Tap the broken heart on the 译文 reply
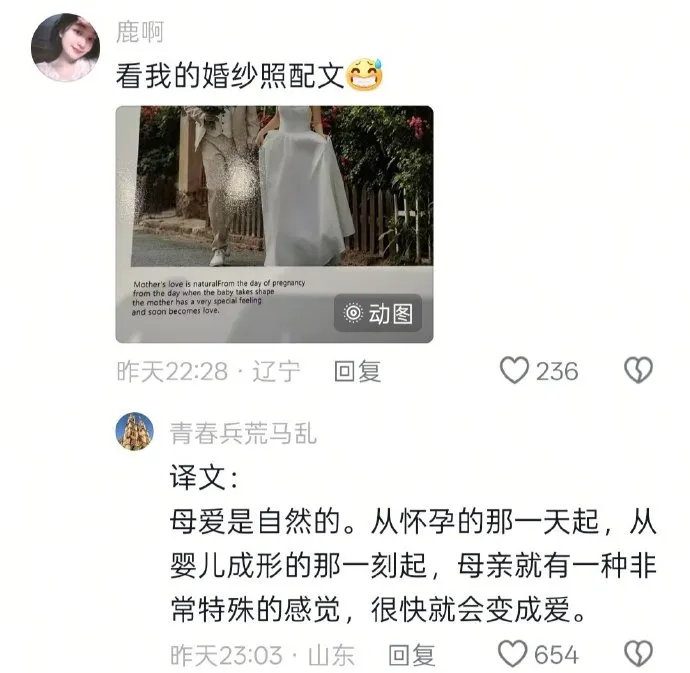The height and width of the screenshot is (673, 690). [639, 654]
